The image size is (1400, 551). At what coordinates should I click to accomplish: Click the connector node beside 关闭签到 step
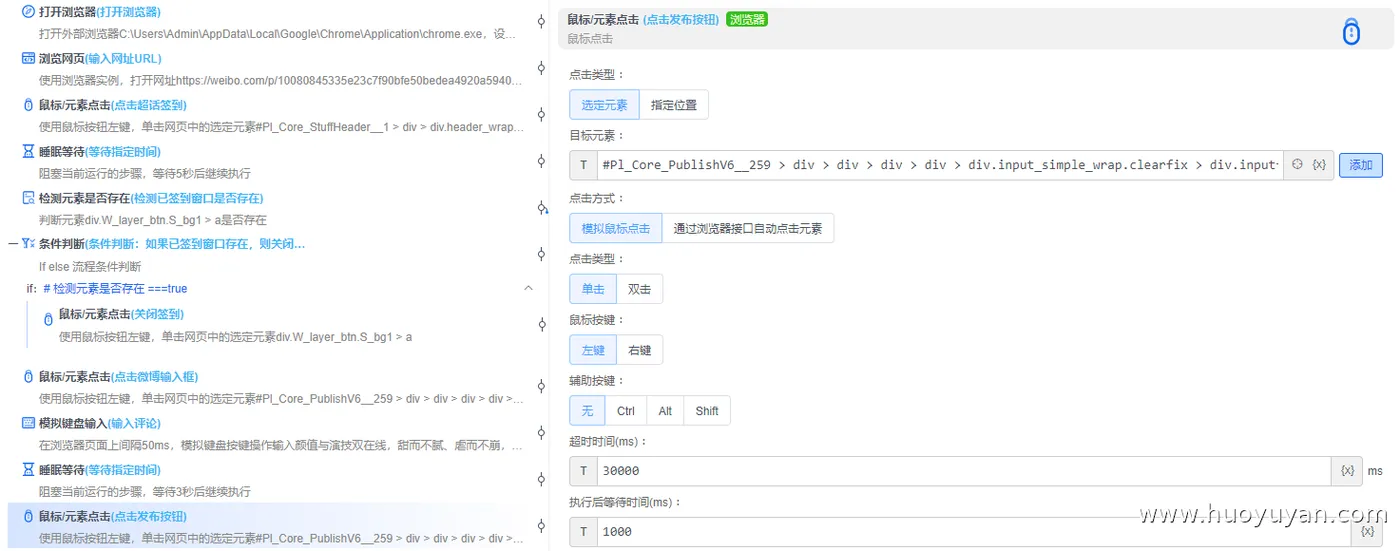541,324
